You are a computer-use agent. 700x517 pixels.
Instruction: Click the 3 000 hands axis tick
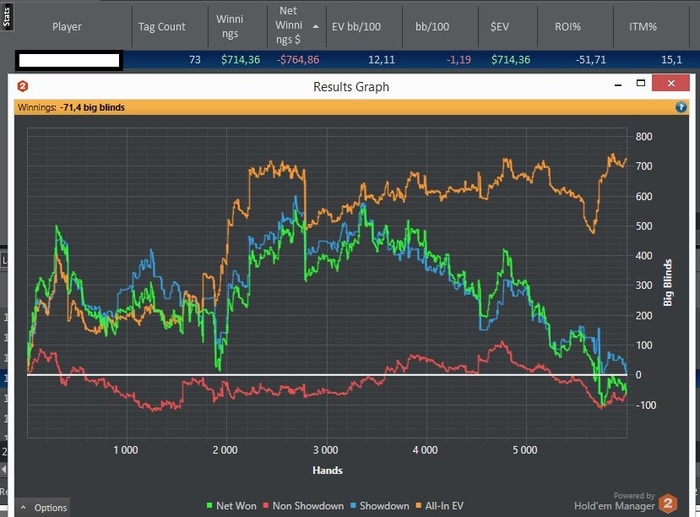(x=325, y=450)
